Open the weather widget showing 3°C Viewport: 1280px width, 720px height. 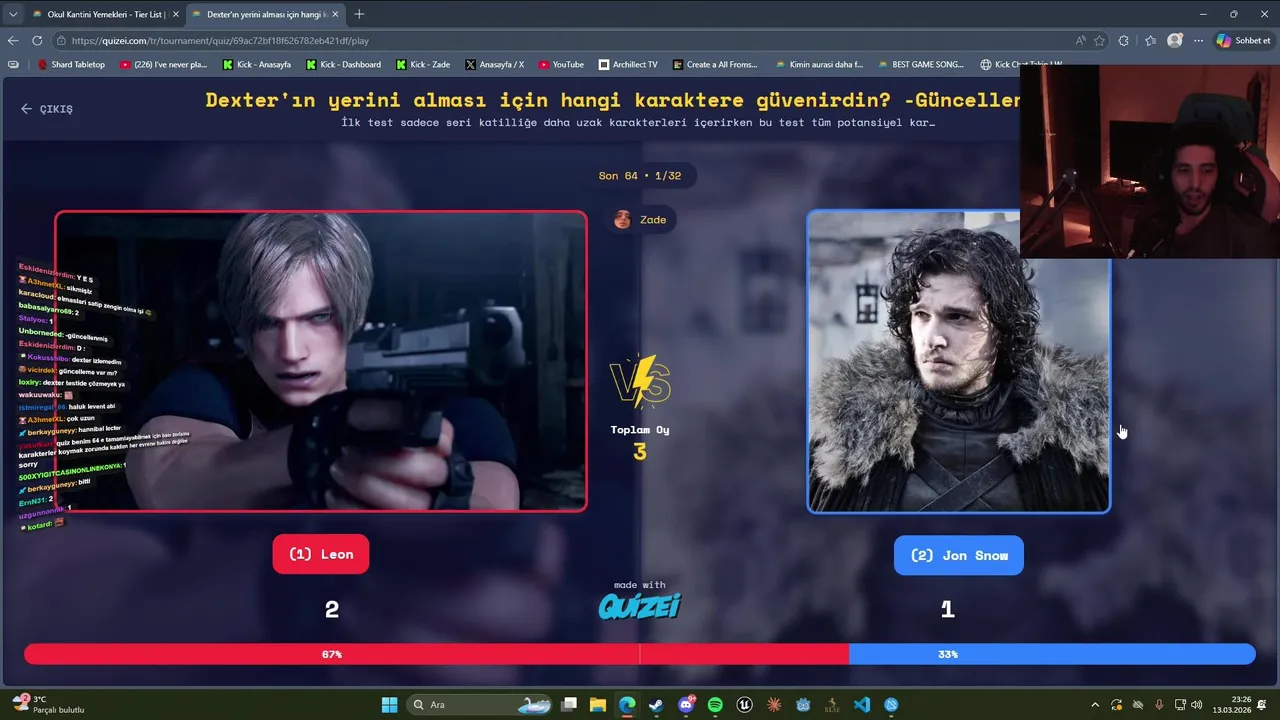pyautogui.click(x=48, y=704)
